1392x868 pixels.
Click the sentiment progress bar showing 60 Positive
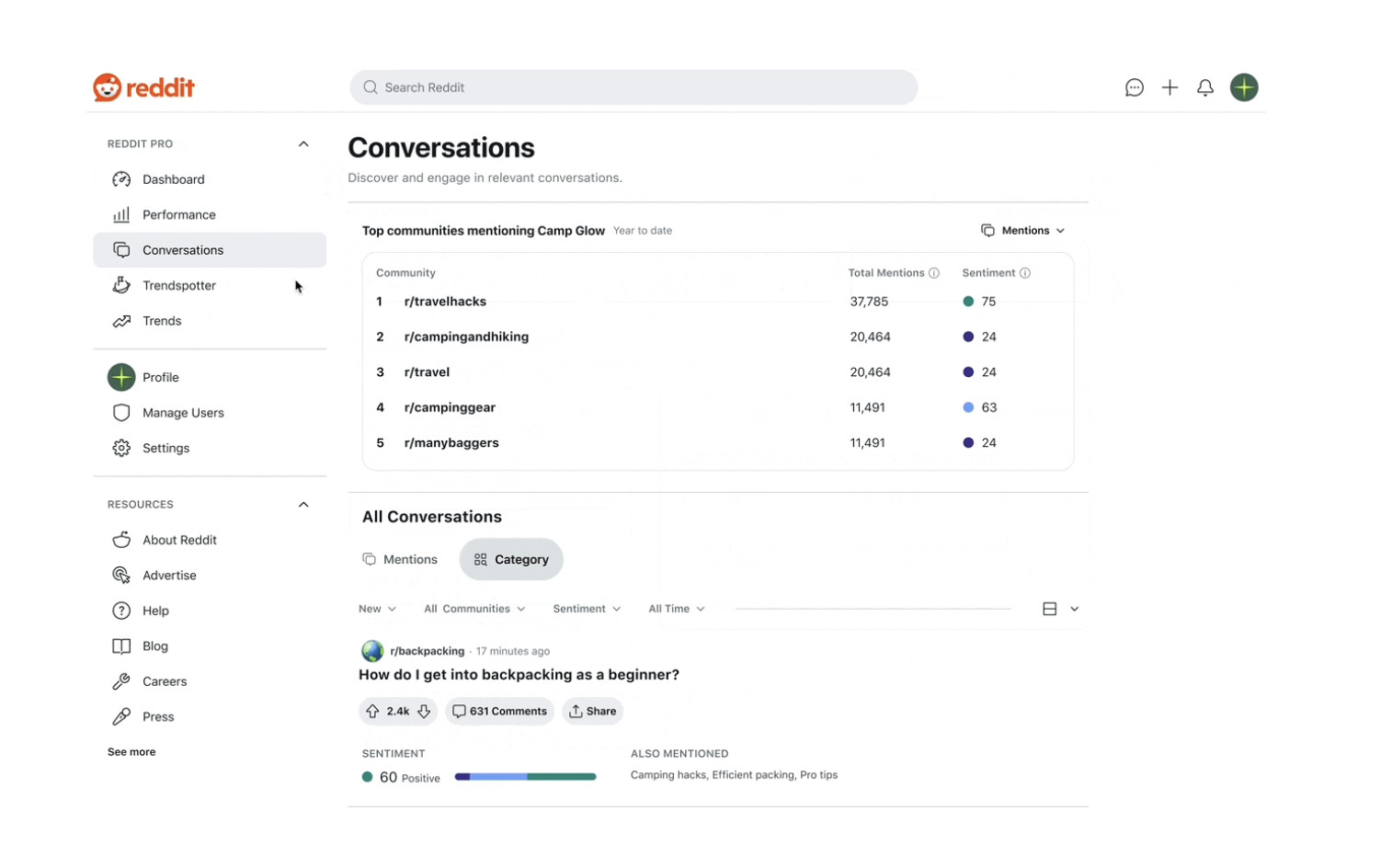525,776
